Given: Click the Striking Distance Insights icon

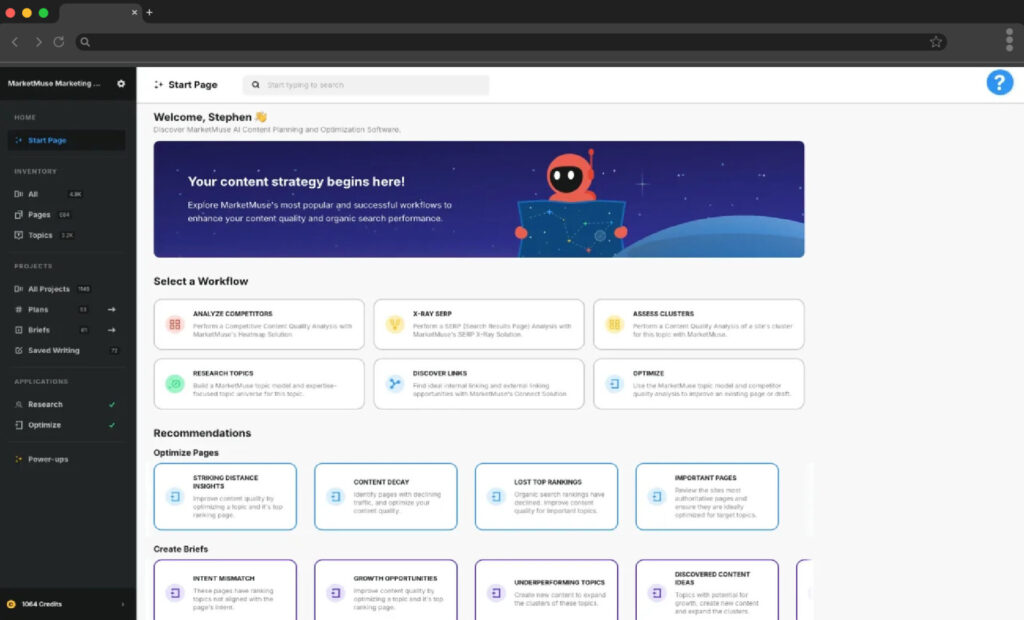Looking at the screenshot, I should [174, 497].
